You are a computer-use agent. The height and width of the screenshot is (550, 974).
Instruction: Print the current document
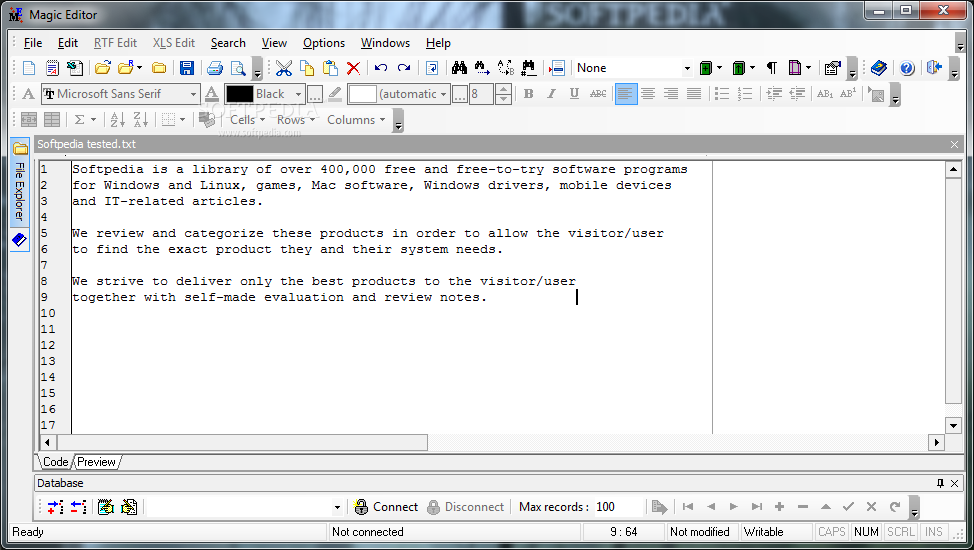[215, 68]
